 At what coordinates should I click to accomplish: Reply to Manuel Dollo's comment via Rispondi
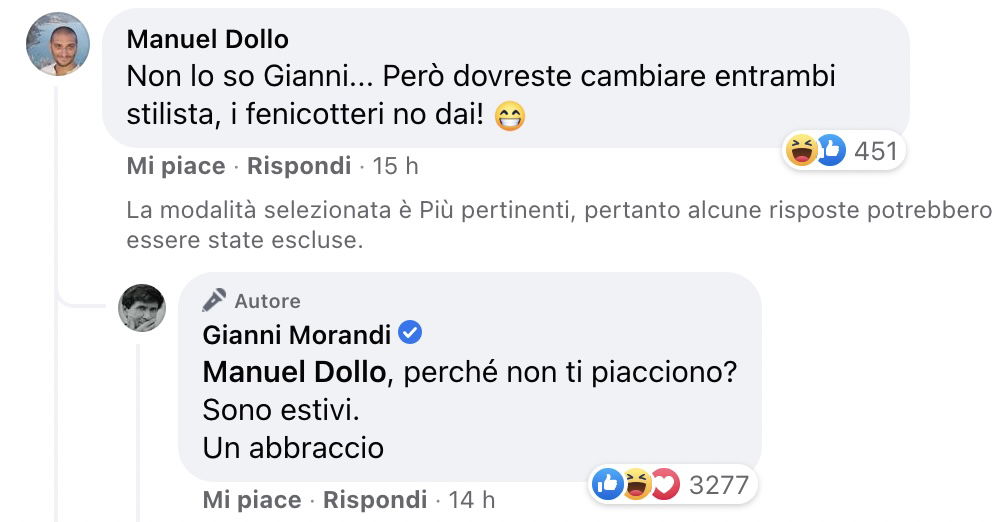click(299, 166)
